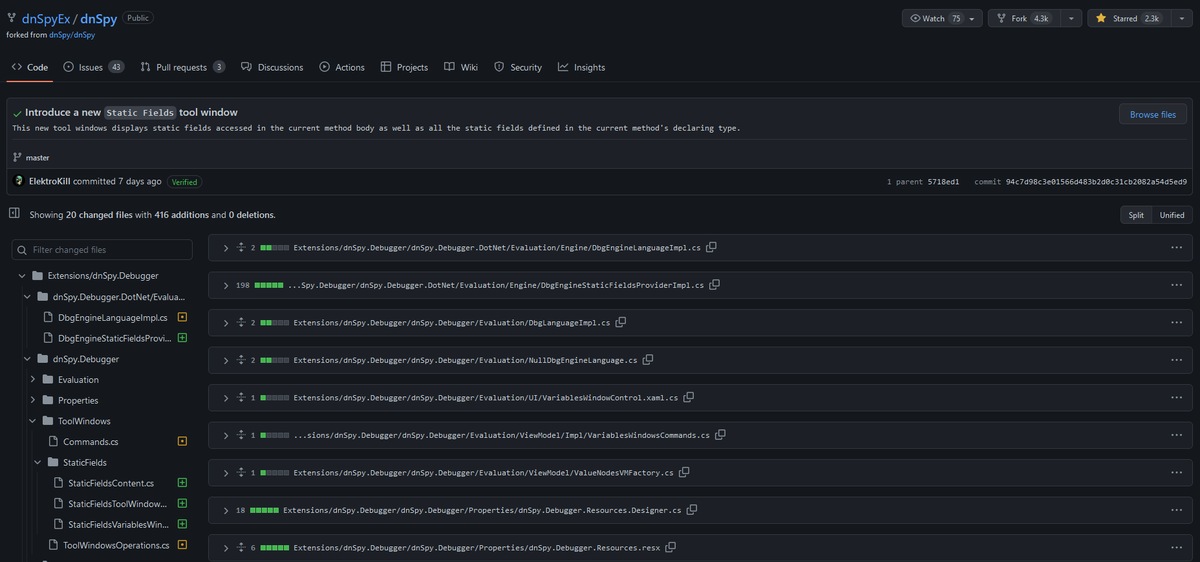Open the Fork options dropdown arrow
This screenshot has width=1200, height=562.
coord(1071,18)
